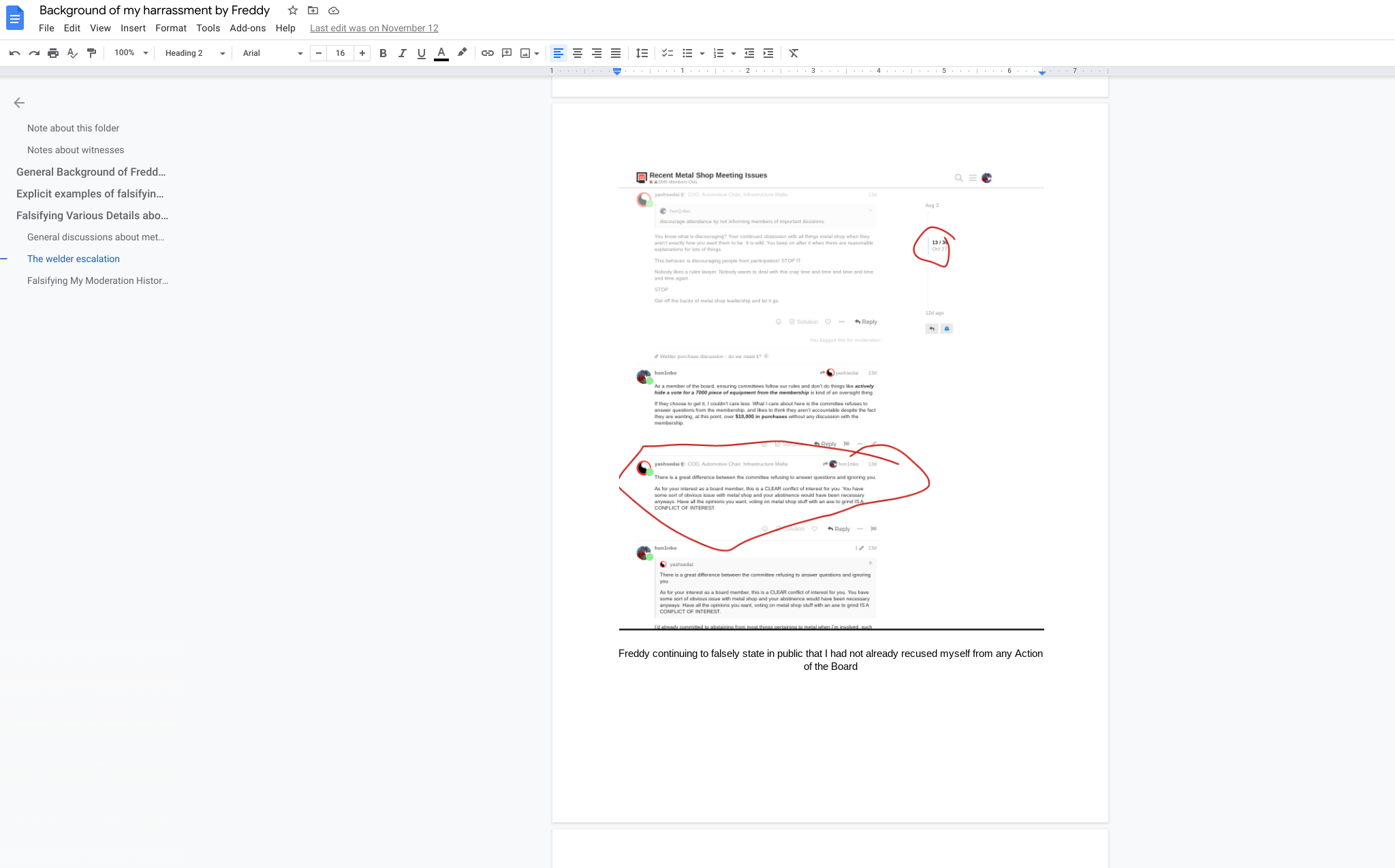Screen dimensions: 1395x868
Task: Open the text color picker
Action: (441, 53)
